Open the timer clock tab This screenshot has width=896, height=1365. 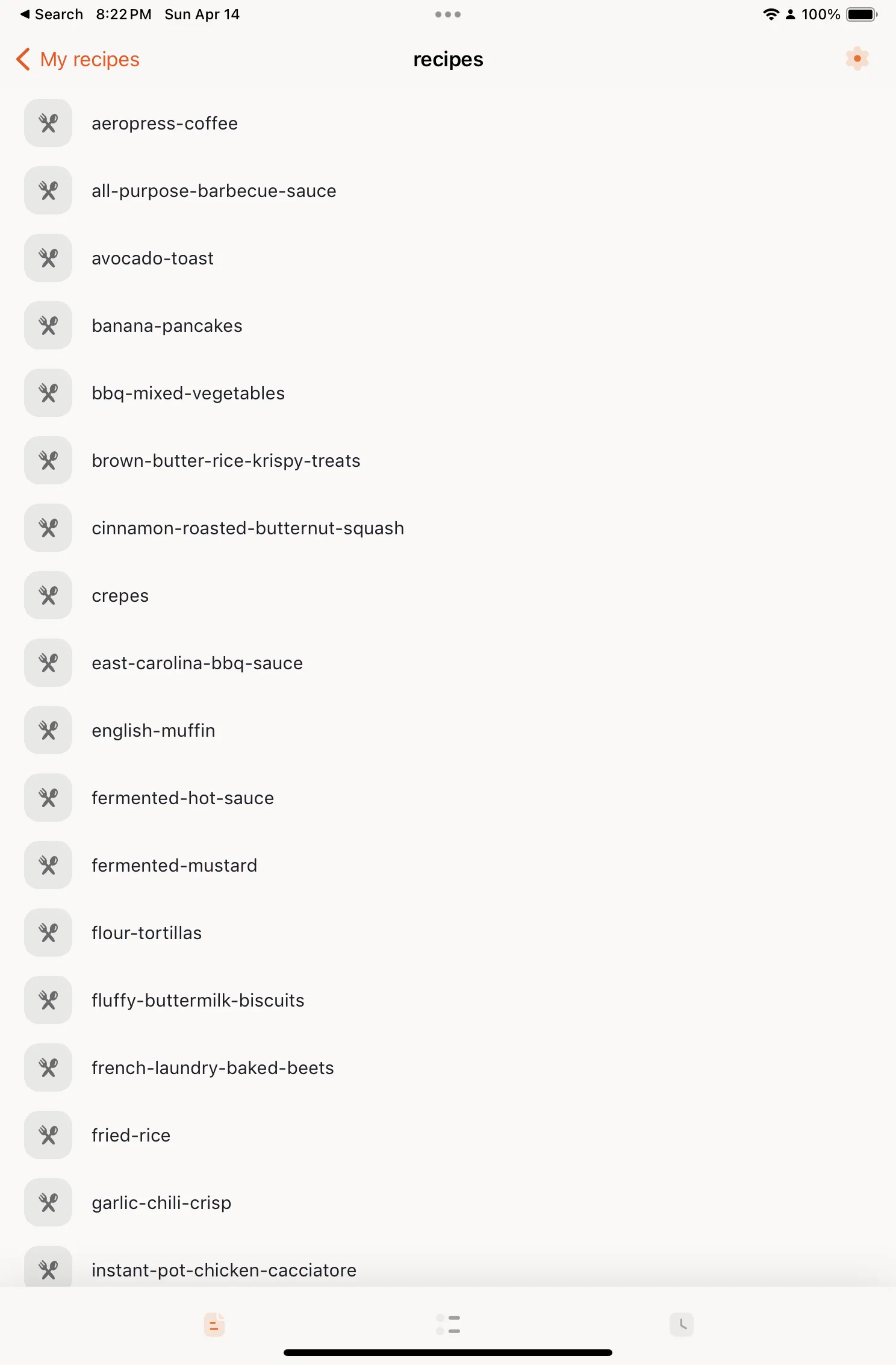coord(681,1324)
